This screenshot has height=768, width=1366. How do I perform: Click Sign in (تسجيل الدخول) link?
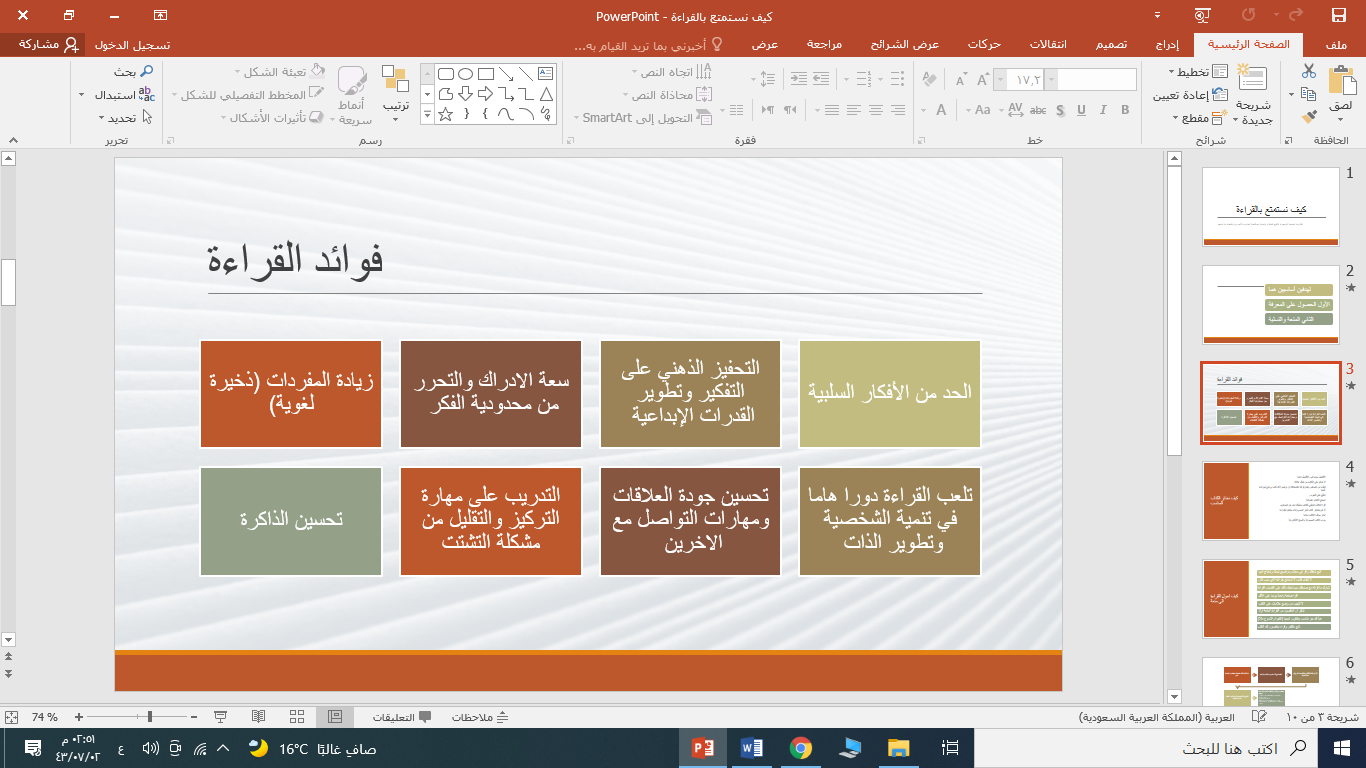tap(131, 45)
